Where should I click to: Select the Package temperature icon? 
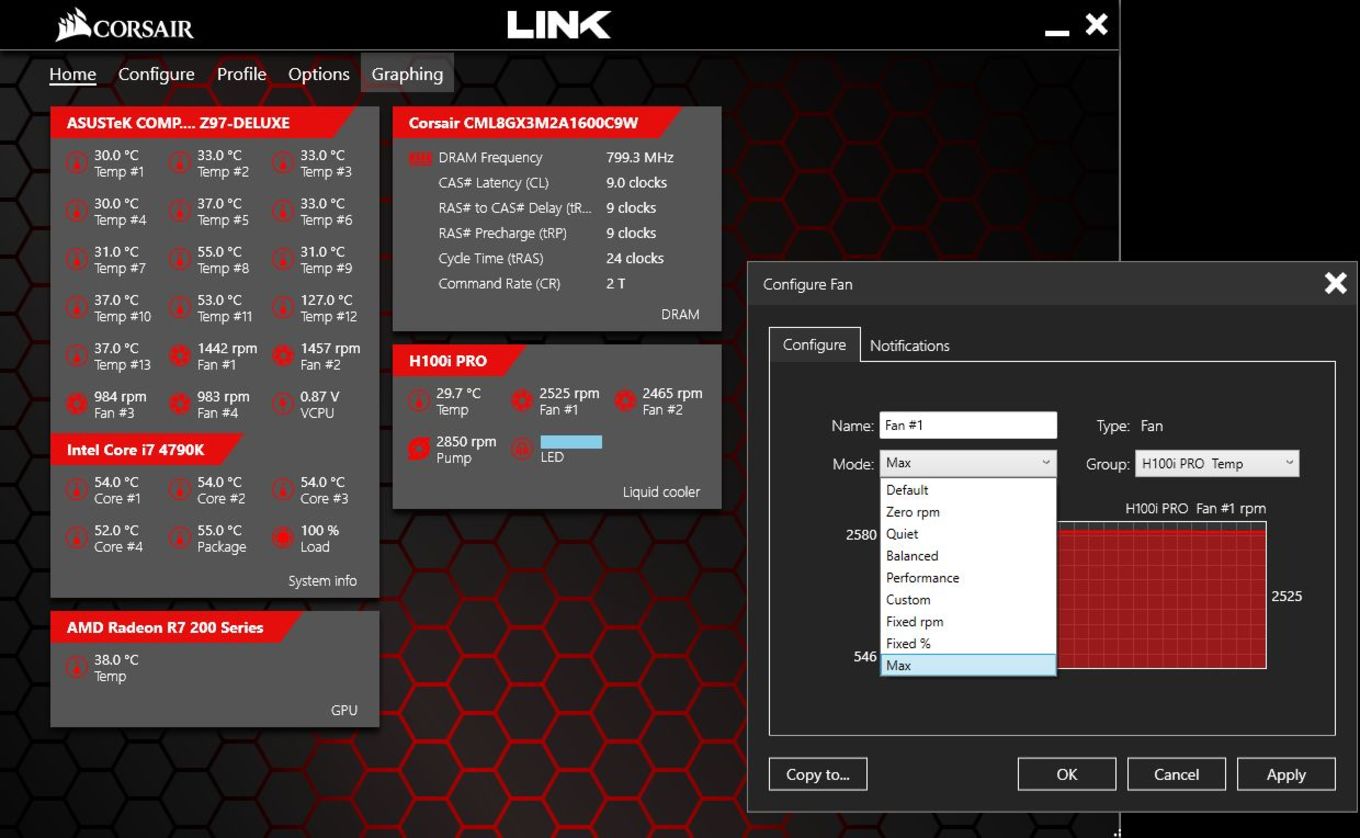coord(179,538)
